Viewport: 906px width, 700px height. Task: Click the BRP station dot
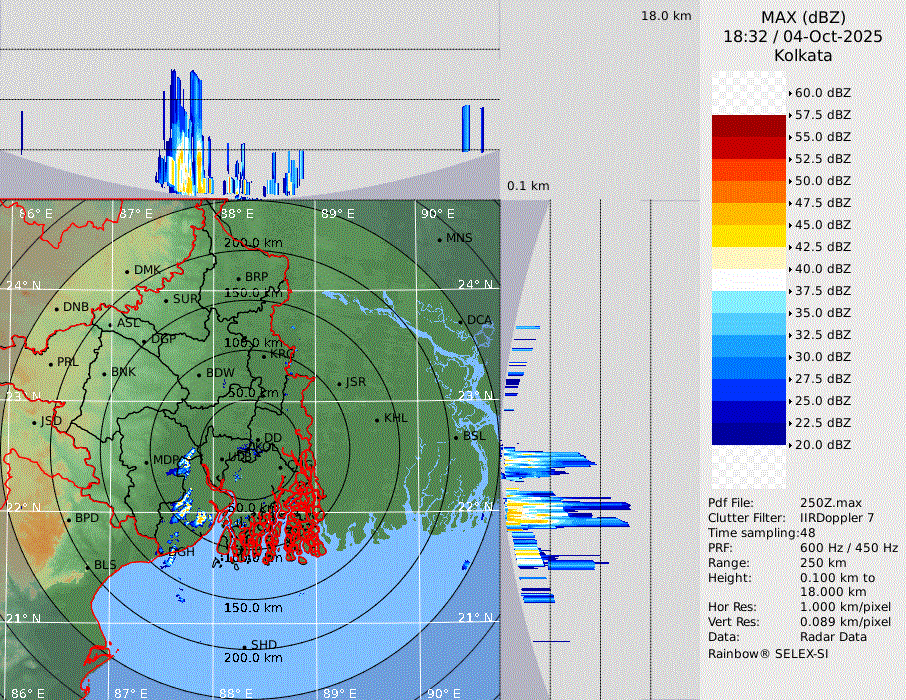tap(238, 278)
